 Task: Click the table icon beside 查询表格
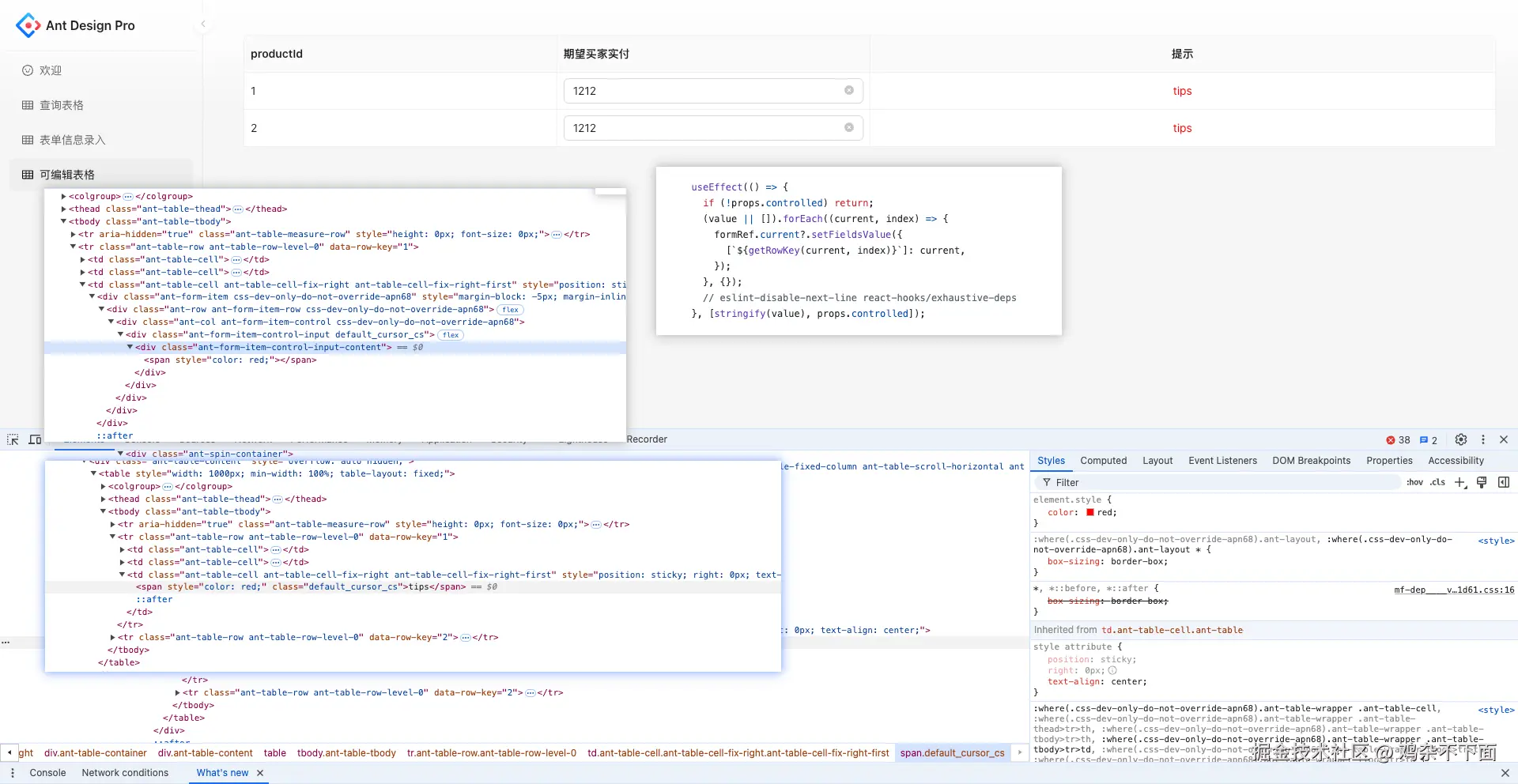click(28, 105)
